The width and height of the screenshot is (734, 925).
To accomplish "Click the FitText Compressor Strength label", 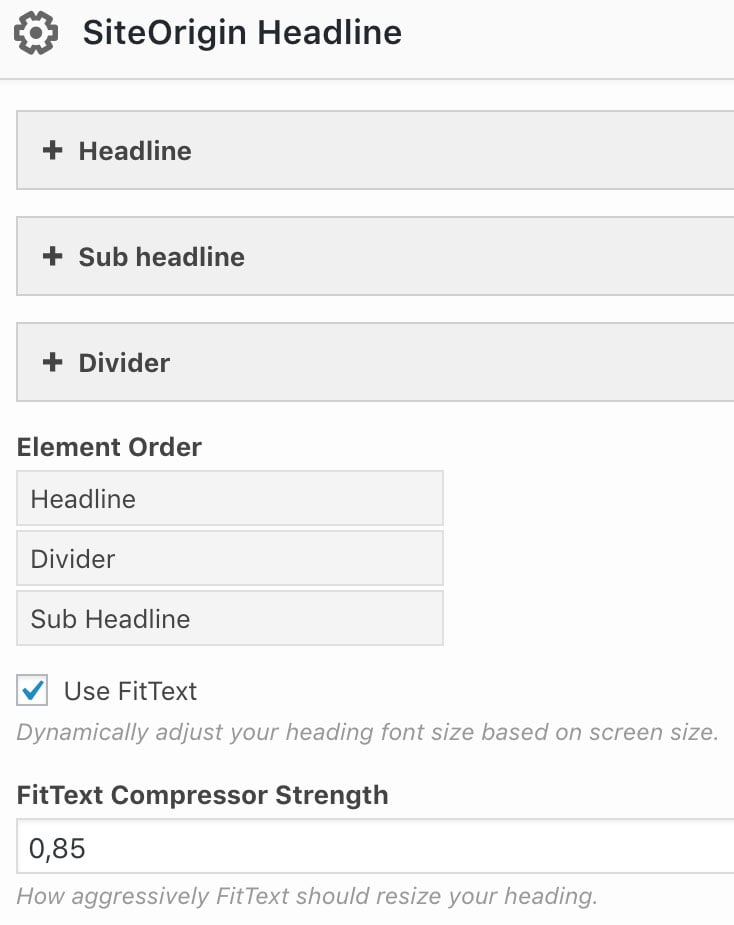I will pyautogui.click(x=201, y=795).
